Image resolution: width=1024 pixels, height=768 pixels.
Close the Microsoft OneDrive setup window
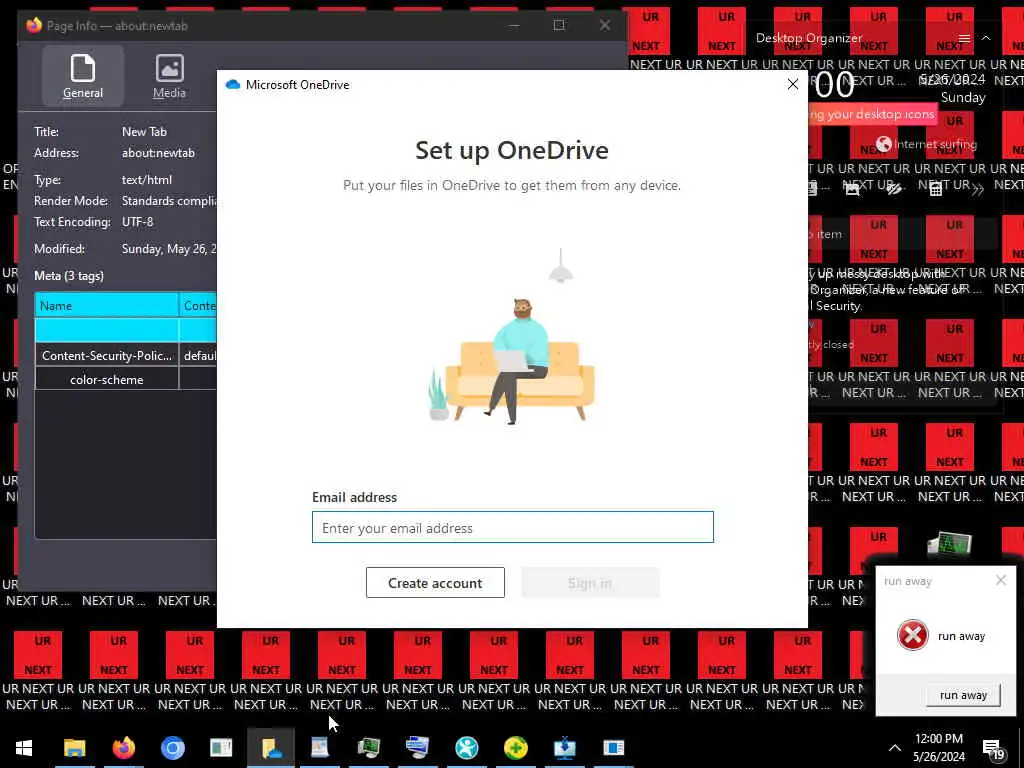(x=793, y=85)
